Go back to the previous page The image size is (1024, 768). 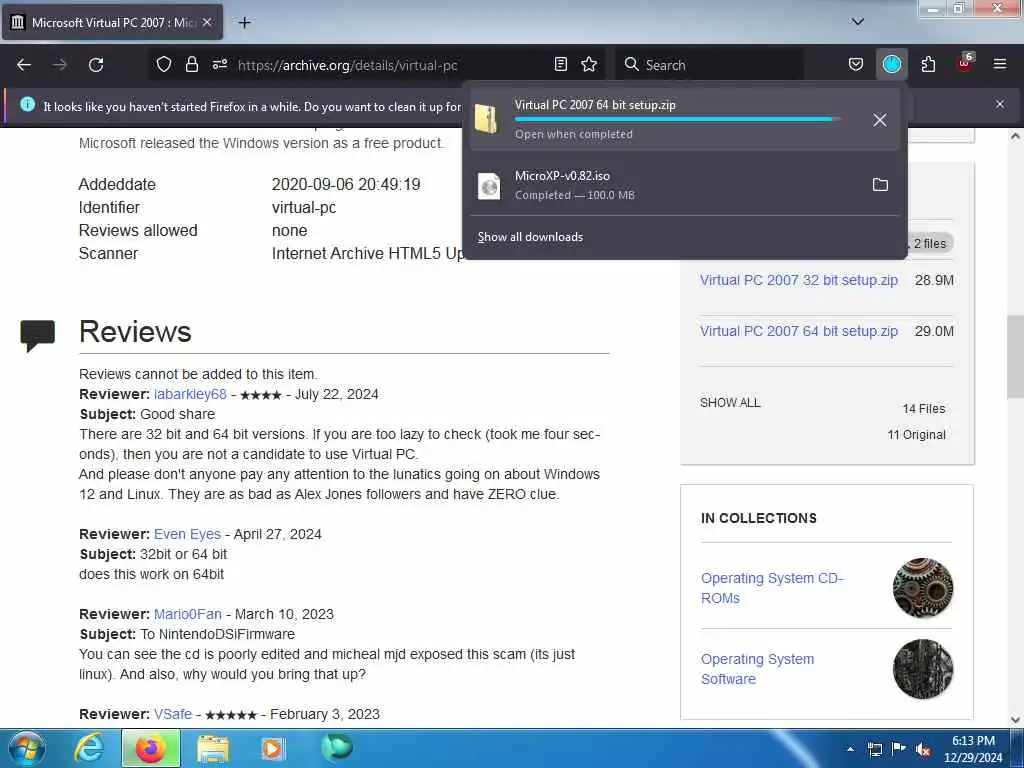(24, 65)
